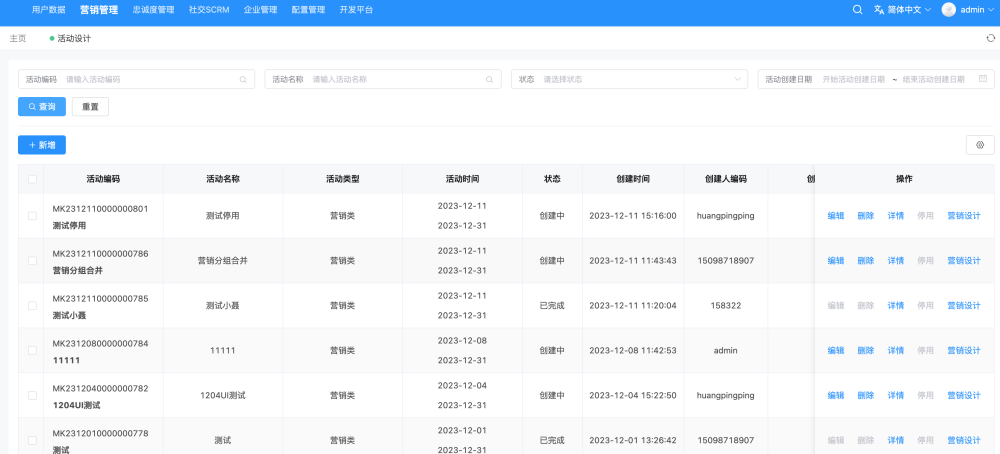Click 营销设计 for 11111 row

[964, 351]
